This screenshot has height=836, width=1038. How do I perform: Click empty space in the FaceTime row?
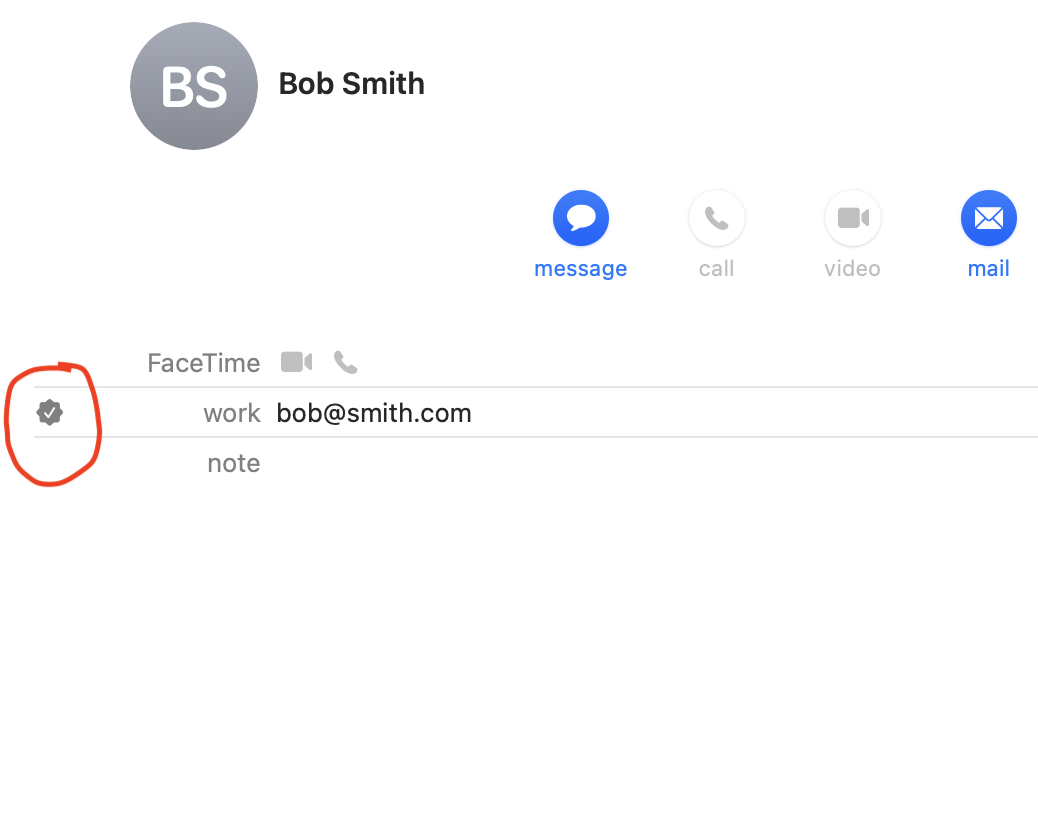click(x=695, y=363)
